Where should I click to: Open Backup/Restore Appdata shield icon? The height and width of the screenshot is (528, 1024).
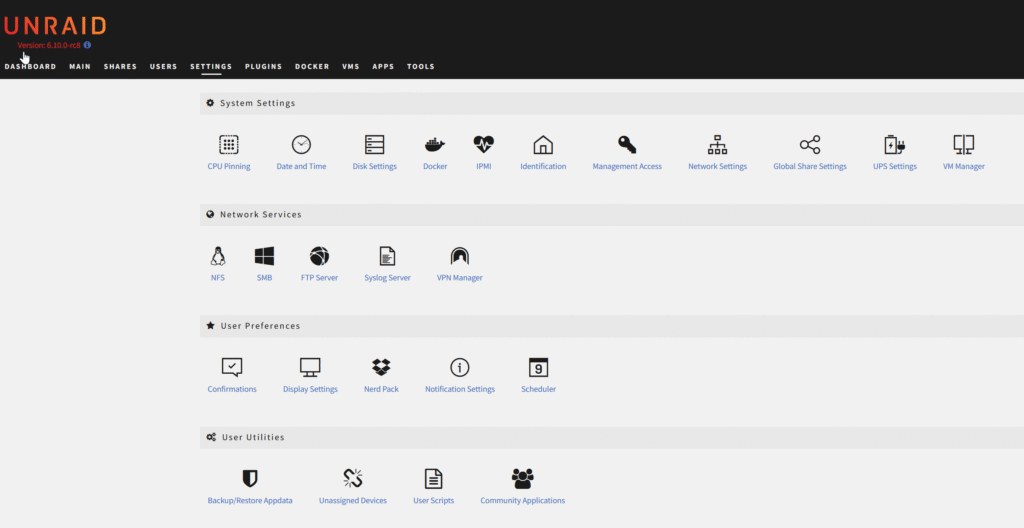(250, 478)
